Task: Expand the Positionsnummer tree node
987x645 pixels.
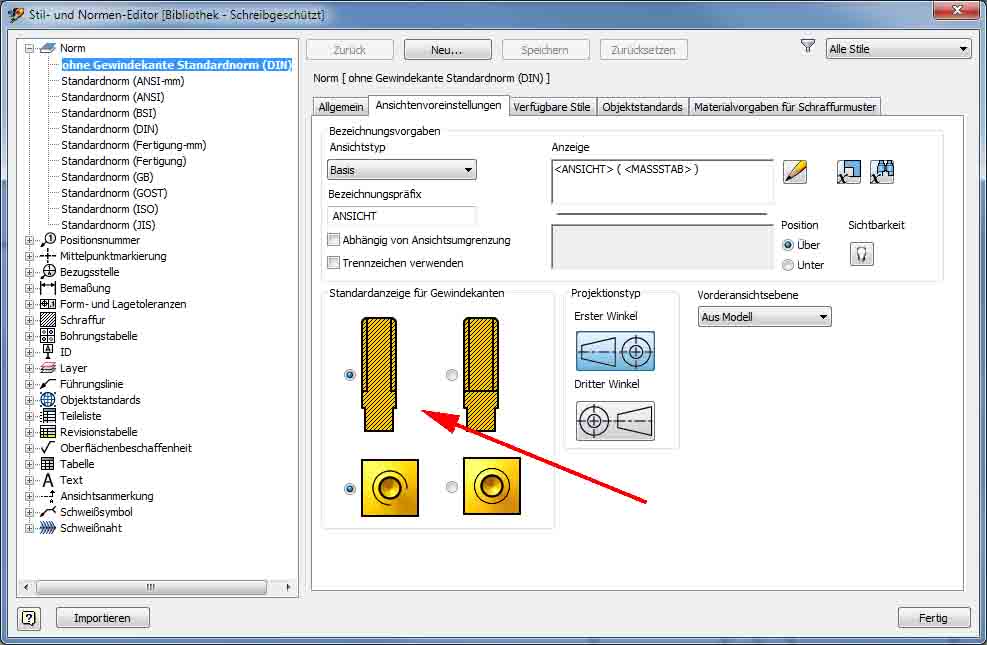Action: pyautogui.click(x=29, y=240)
